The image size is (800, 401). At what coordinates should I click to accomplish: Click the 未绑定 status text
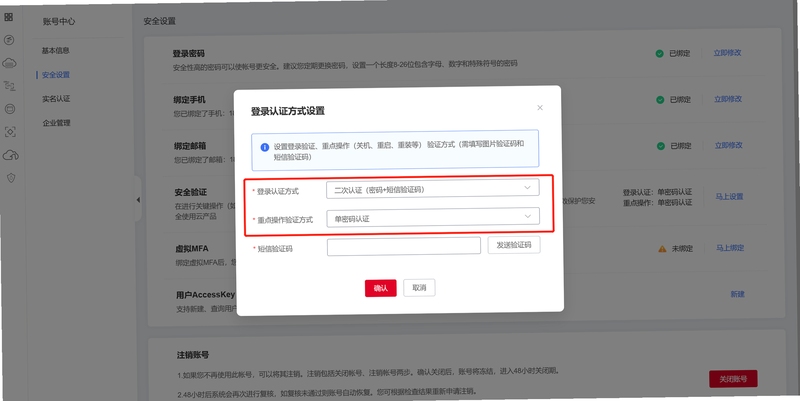(x=682, y=248)
